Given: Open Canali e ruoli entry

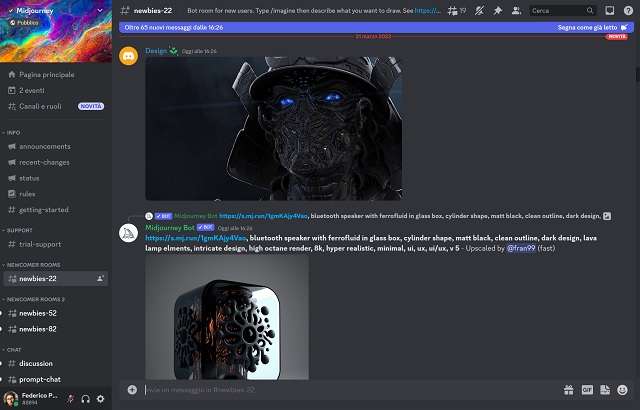Looking at the screenshot, I should (56, 106).
